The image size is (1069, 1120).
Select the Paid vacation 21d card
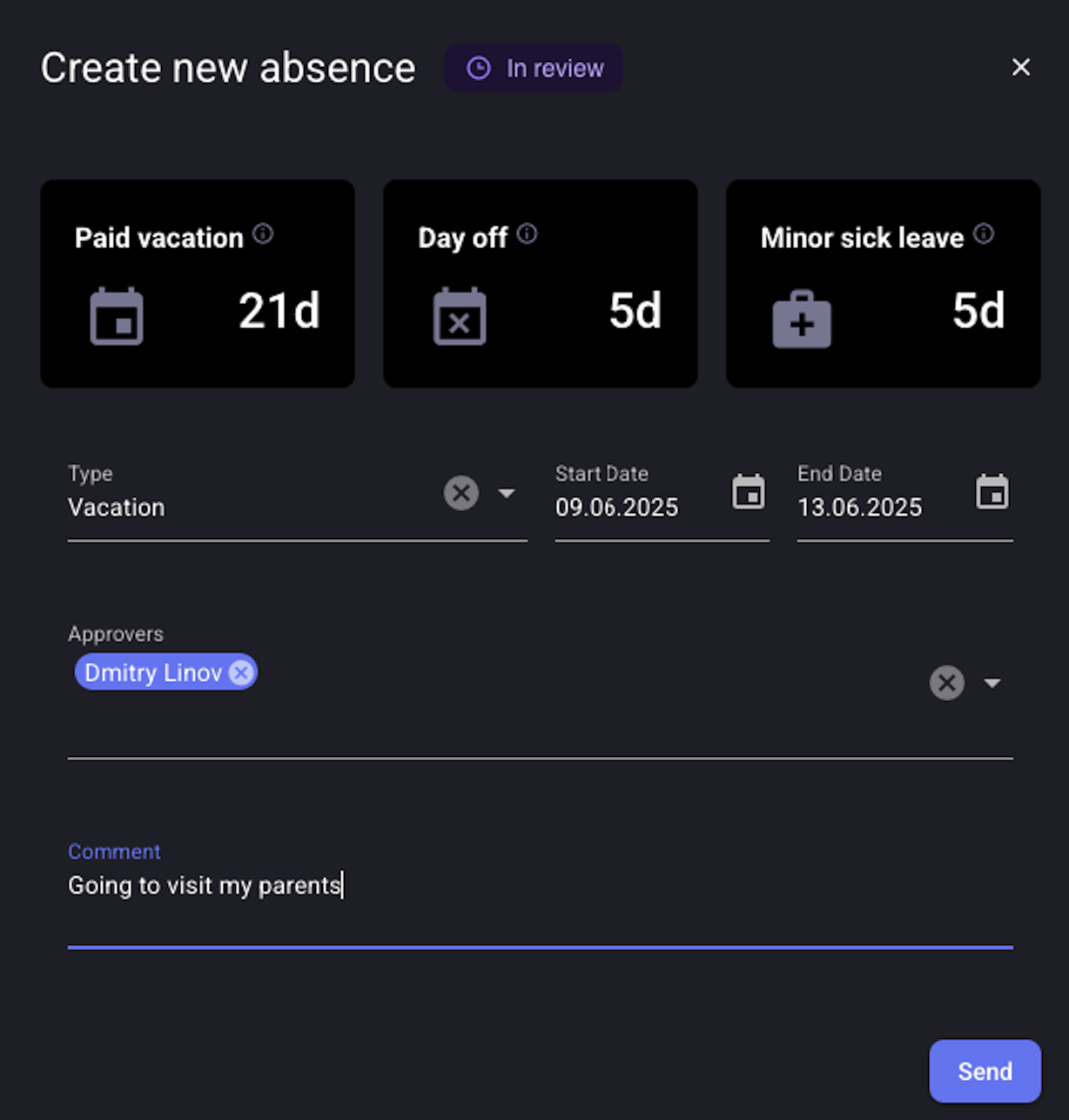198,284
